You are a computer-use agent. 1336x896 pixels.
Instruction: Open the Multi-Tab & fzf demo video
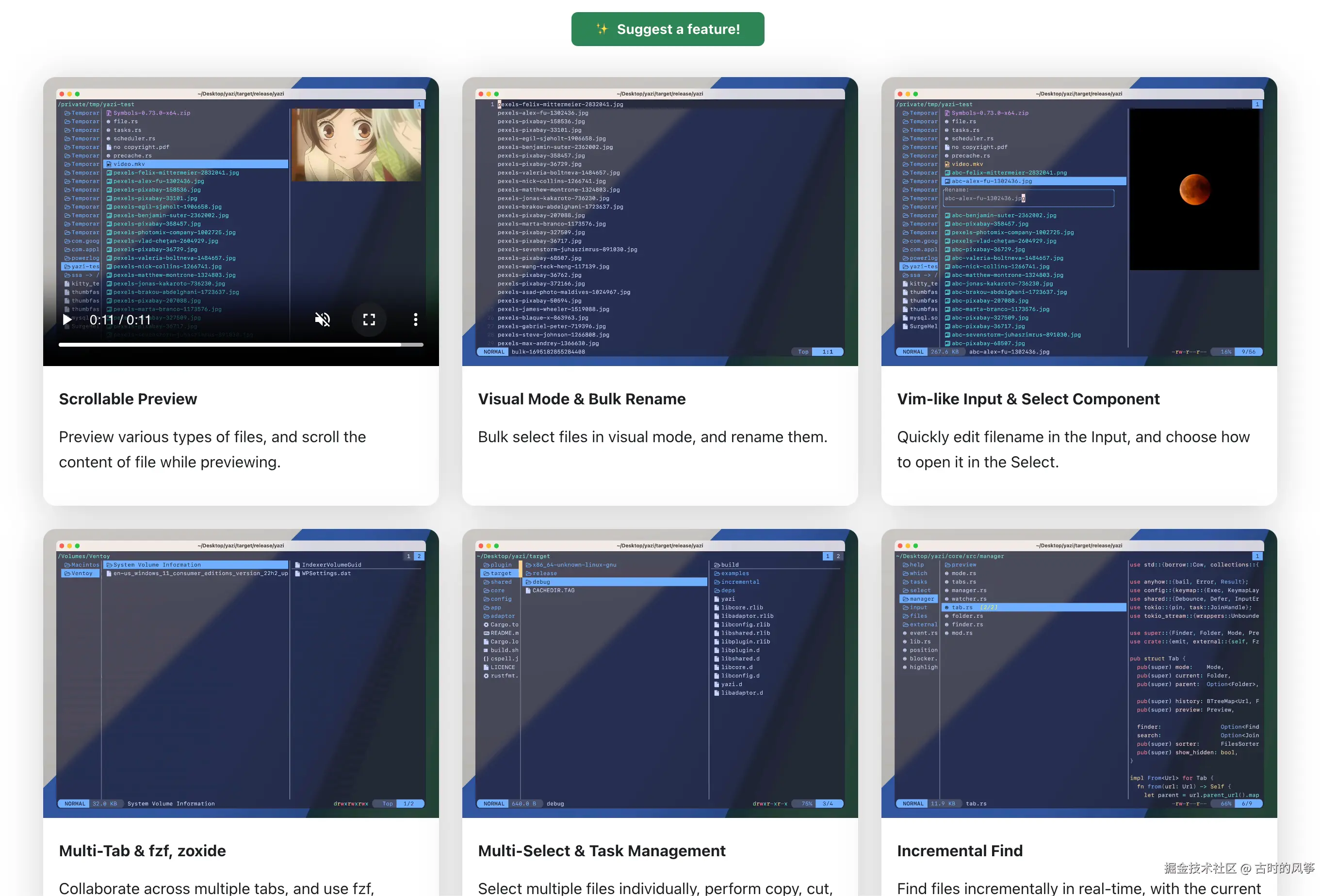click(x=241, y=673)
